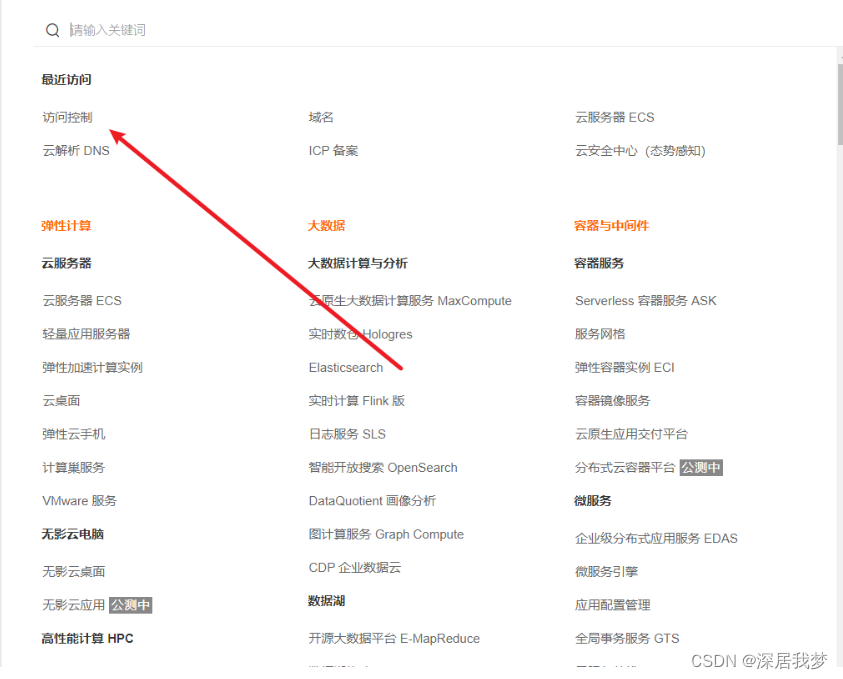843x679 pixels.
Task: Open DataQuotient 画像分析
Action: click(372, 501)
